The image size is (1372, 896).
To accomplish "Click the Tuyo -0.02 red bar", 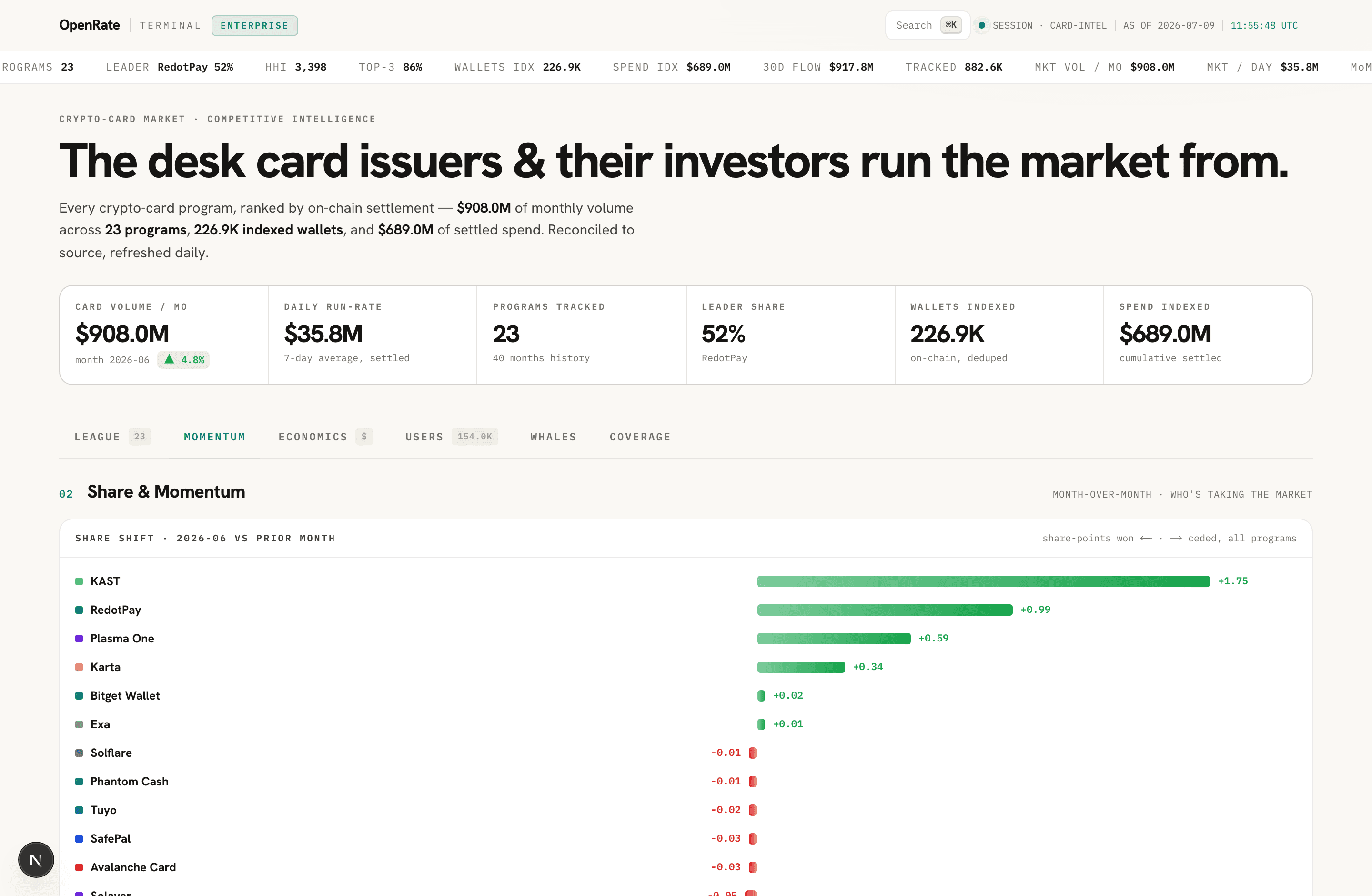I will [752, 810].
